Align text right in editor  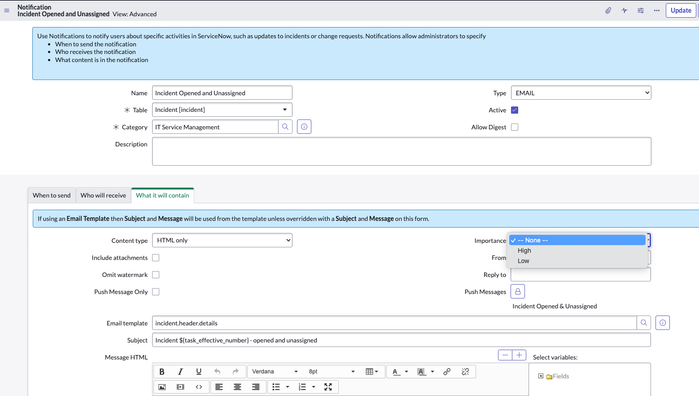coord(255,387)
